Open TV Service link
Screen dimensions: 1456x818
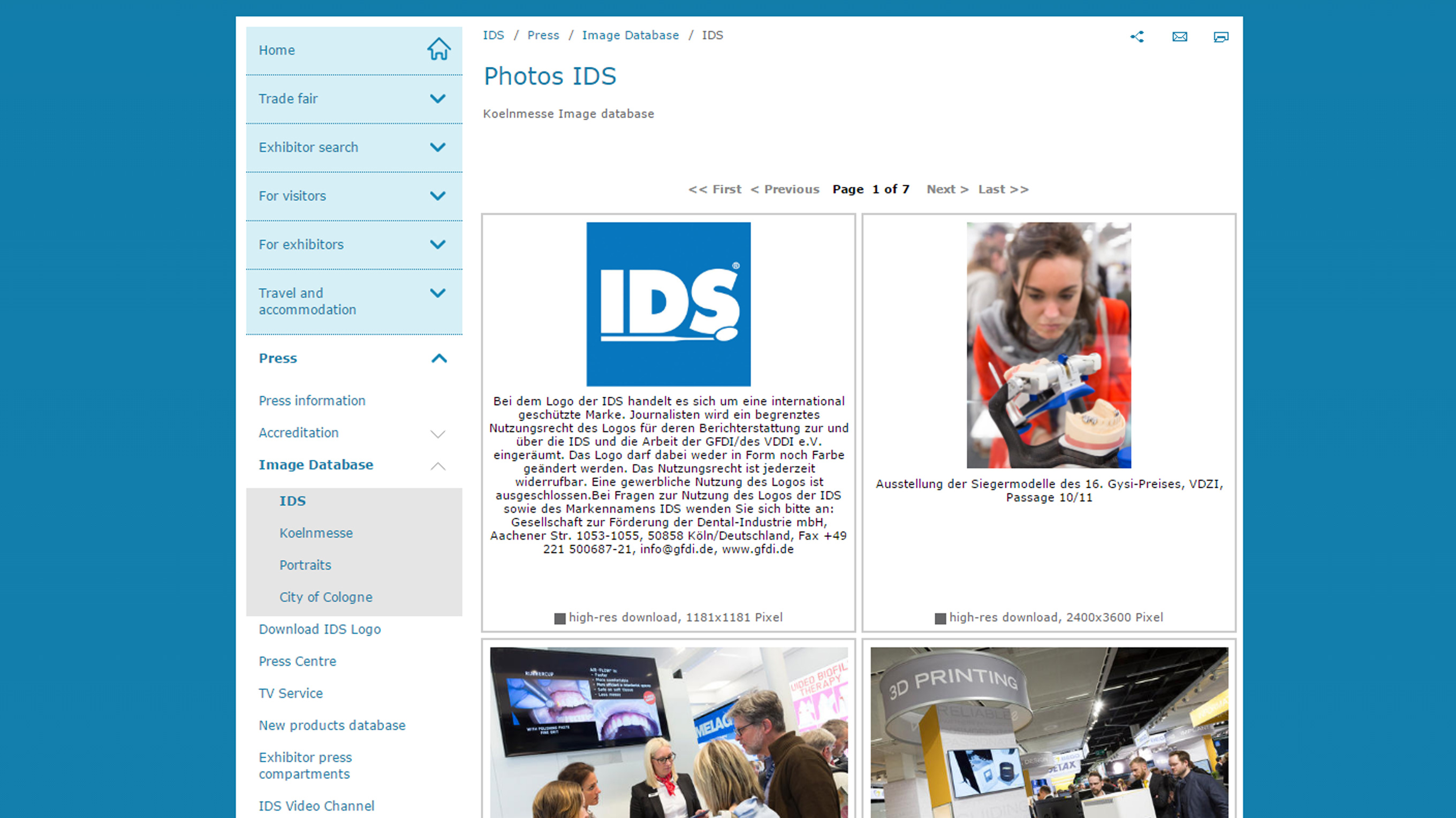(x=291, y=693)
